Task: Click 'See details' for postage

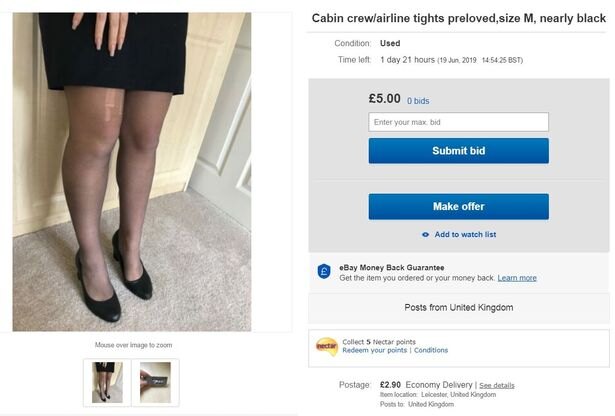Action: pyautogui.click(x=496, y=385)
